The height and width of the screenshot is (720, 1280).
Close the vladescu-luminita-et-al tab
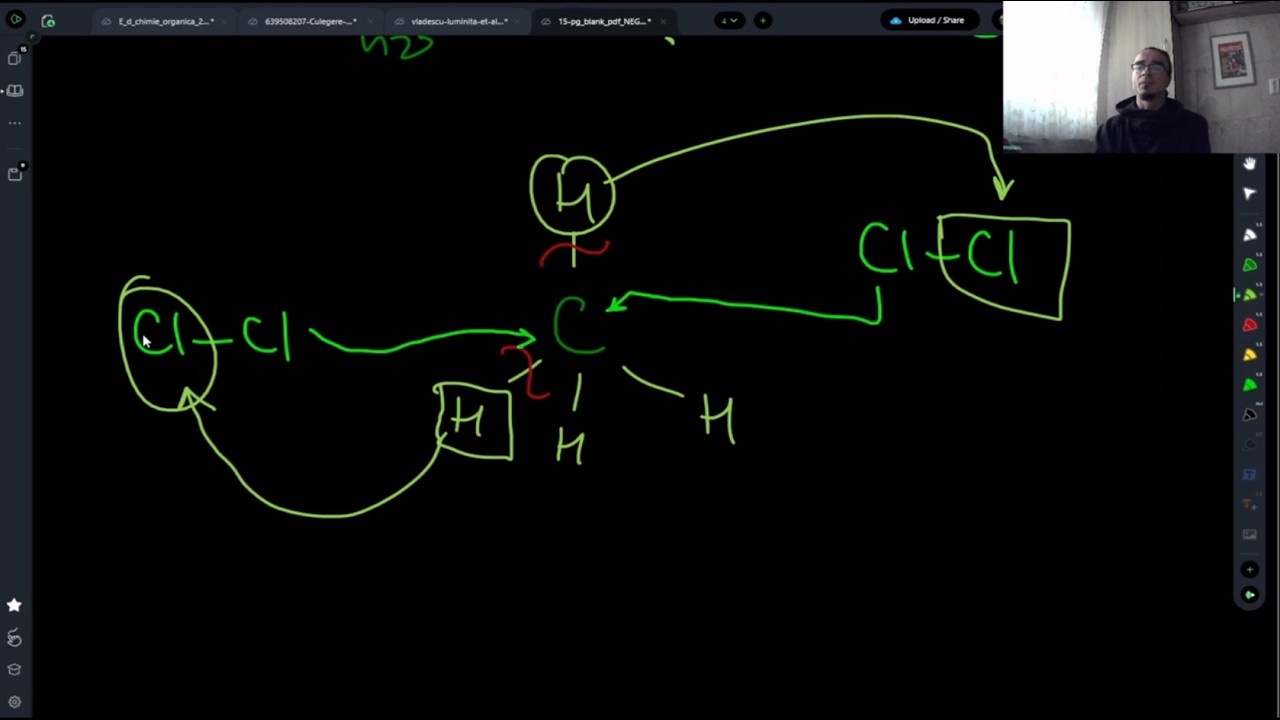516,21
